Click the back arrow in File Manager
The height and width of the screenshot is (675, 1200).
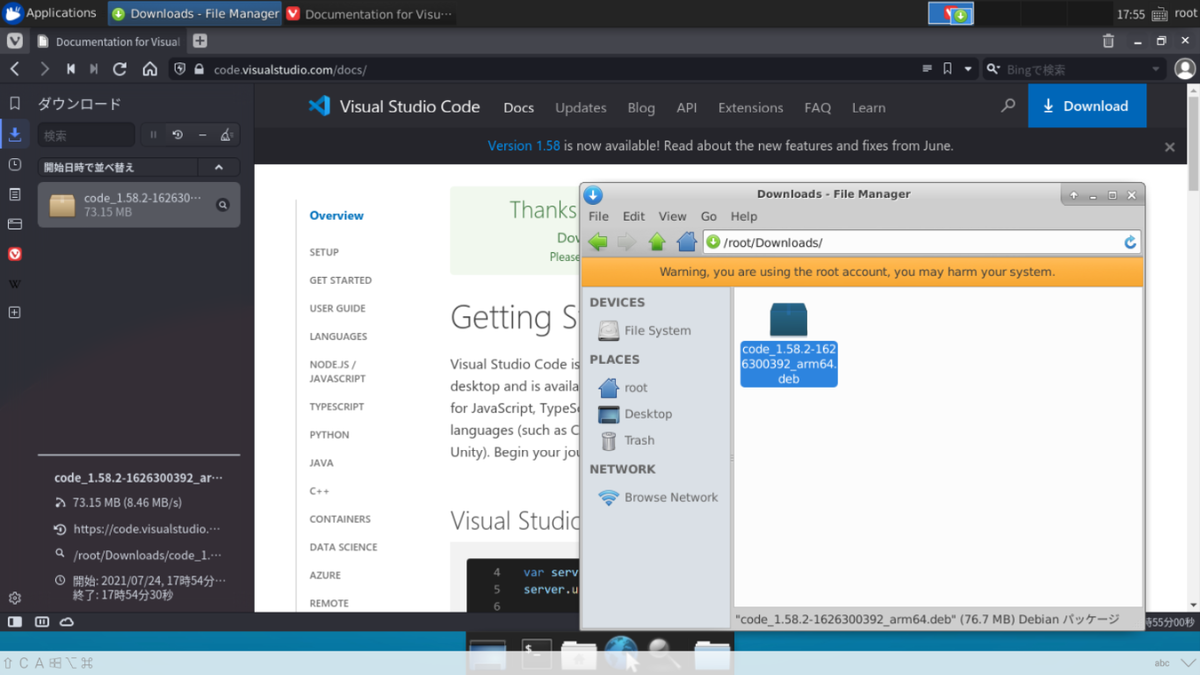click(598, 242)
